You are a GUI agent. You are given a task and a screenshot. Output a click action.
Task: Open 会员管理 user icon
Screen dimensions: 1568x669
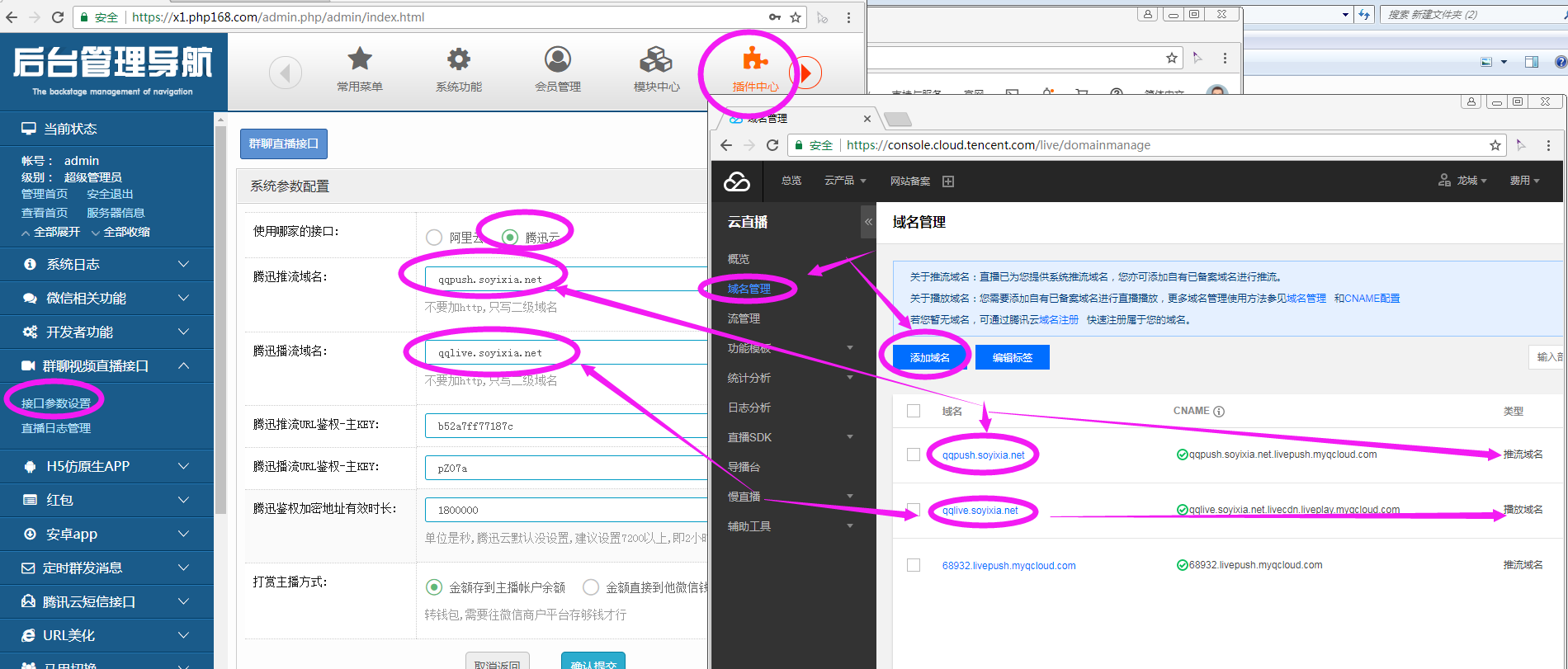[x=558, y=60]
